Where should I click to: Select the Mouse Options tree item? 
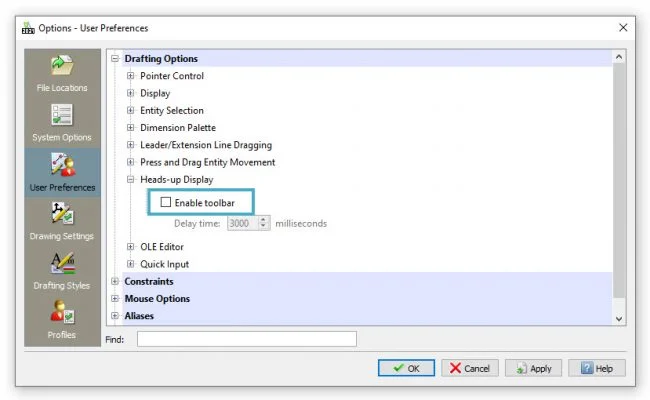click(157, 299)
